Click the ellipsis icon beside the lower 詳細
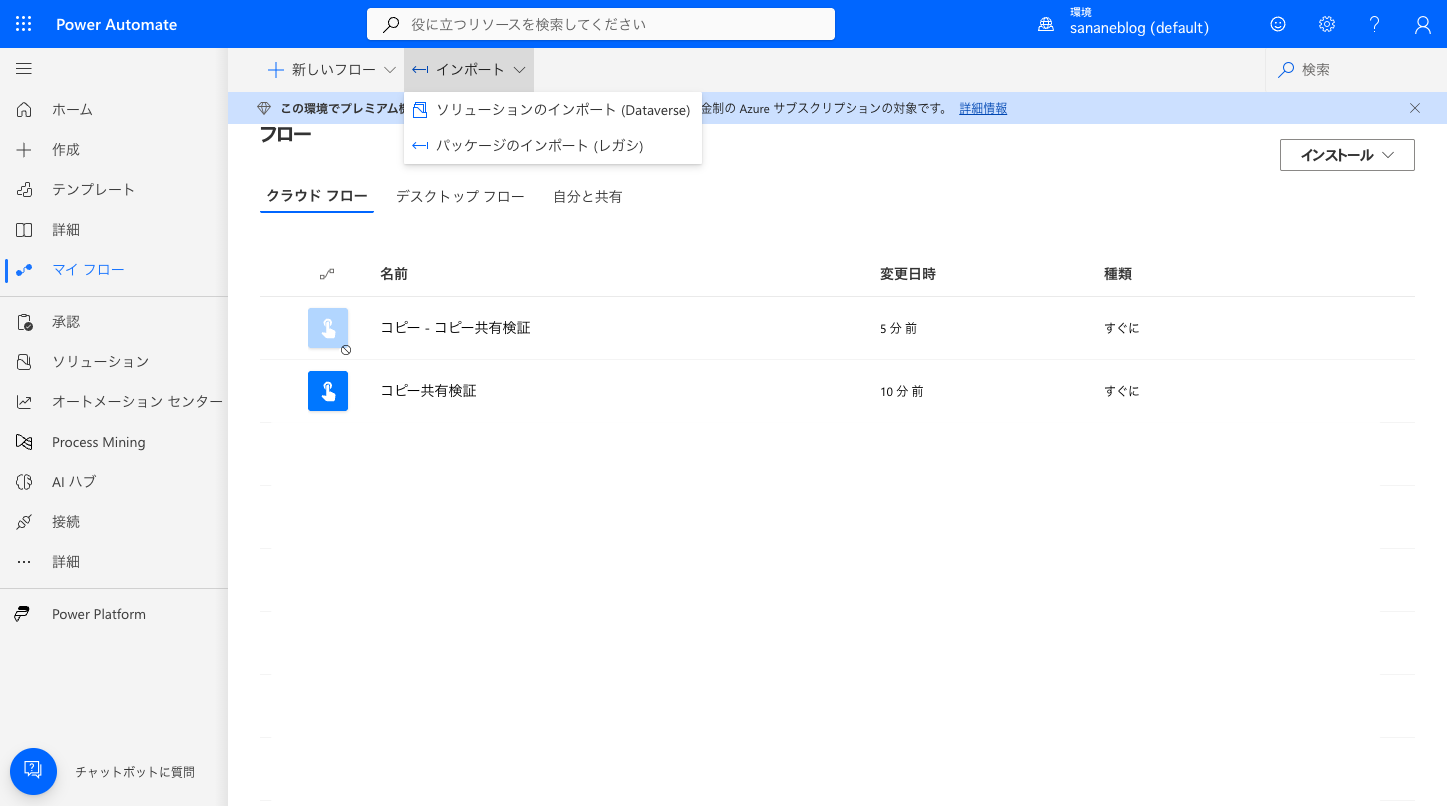 point(24,562)
